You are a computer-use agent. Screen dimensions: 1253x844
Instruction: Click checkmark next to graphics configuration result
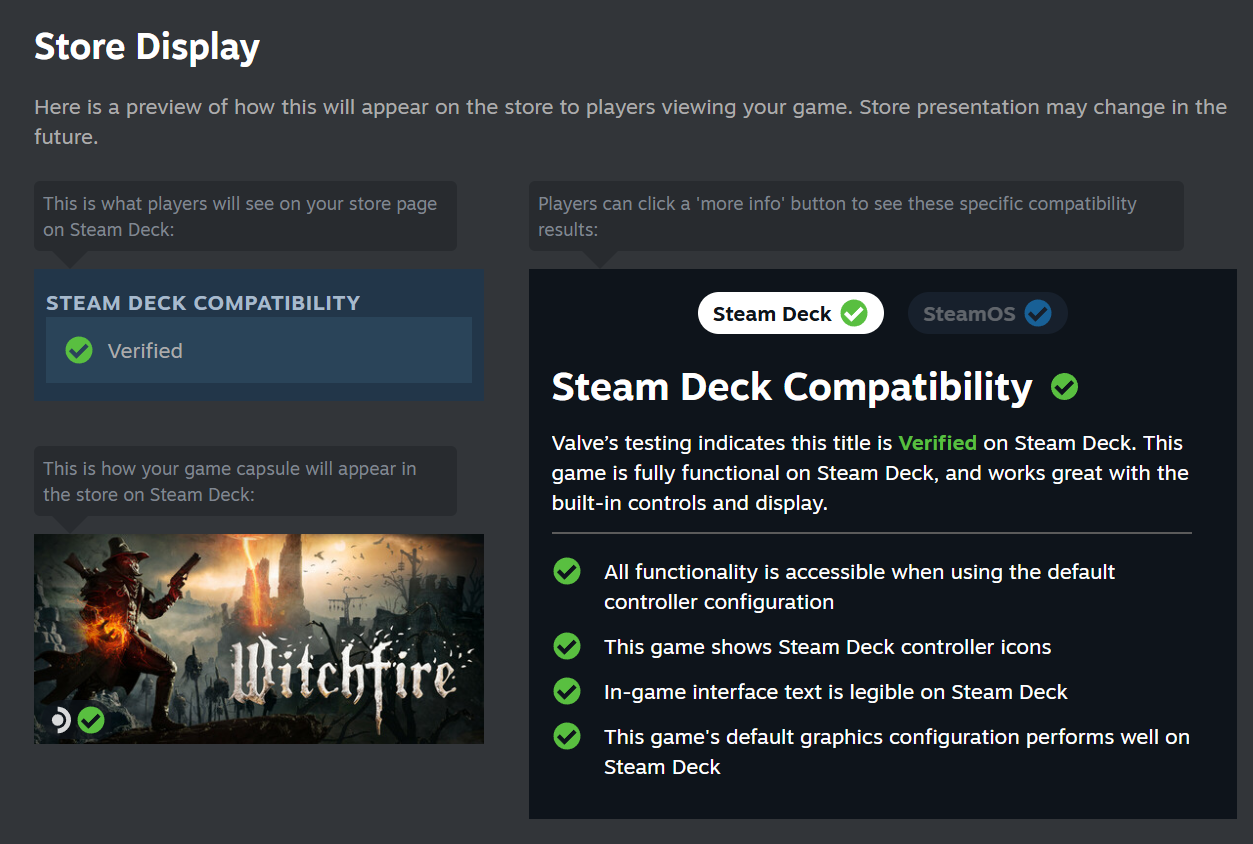pyautogui.click(x=567, y=736)
